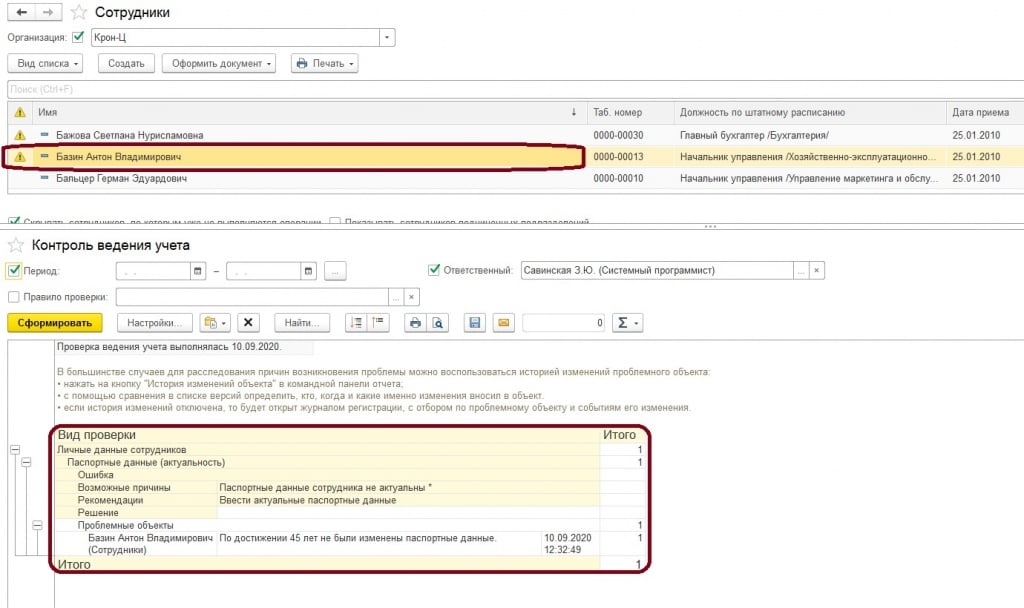Click the X cancel button in toolbar
This screenshot has height=608, width=1024.
[x=249, y=323]
